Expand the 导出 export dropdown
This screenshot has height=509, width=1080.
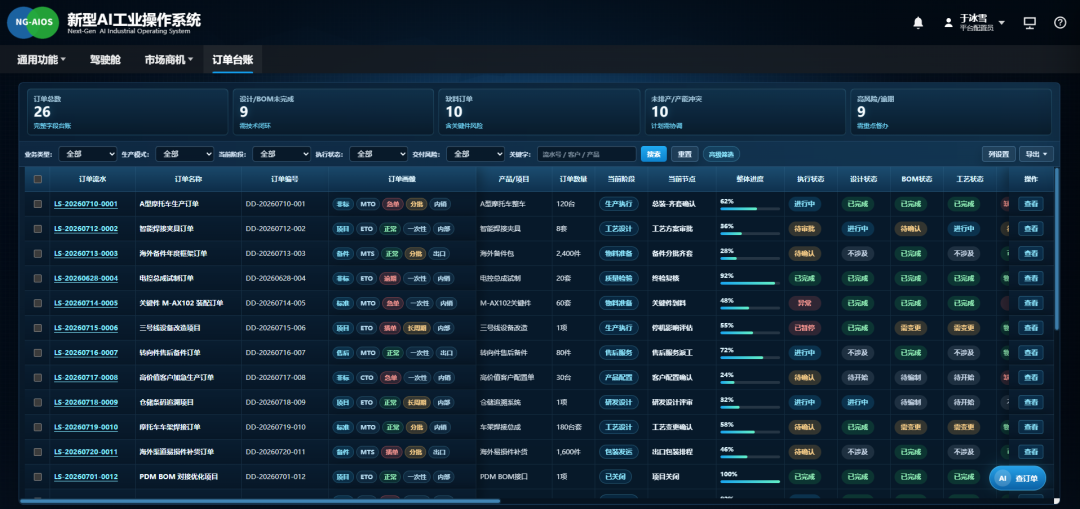(x=1037, y=154)
